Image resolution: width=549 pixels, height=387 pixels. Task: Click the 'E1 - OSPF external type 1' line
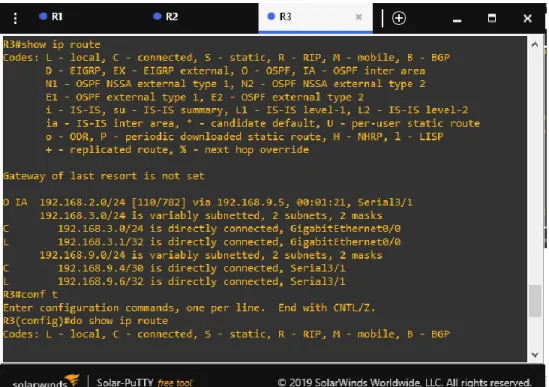(x=205, y=97)
